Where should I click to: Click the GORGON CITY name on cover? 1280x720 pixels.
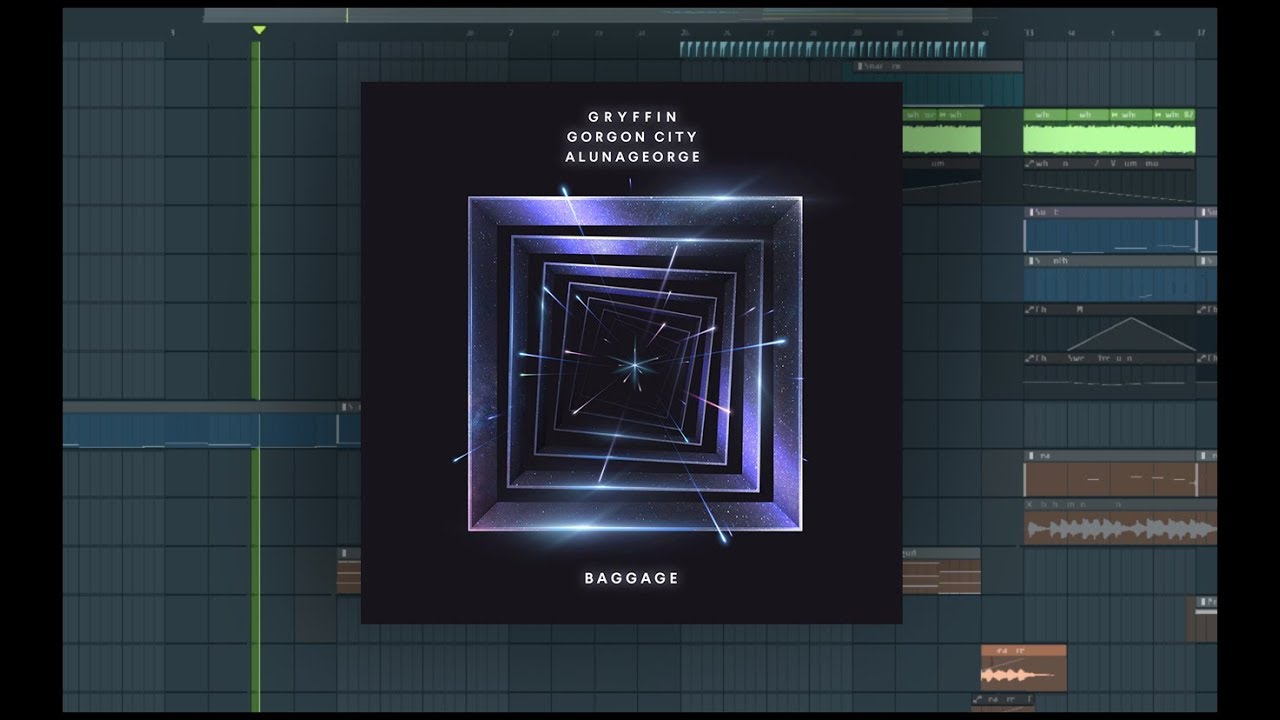(631, 137)
